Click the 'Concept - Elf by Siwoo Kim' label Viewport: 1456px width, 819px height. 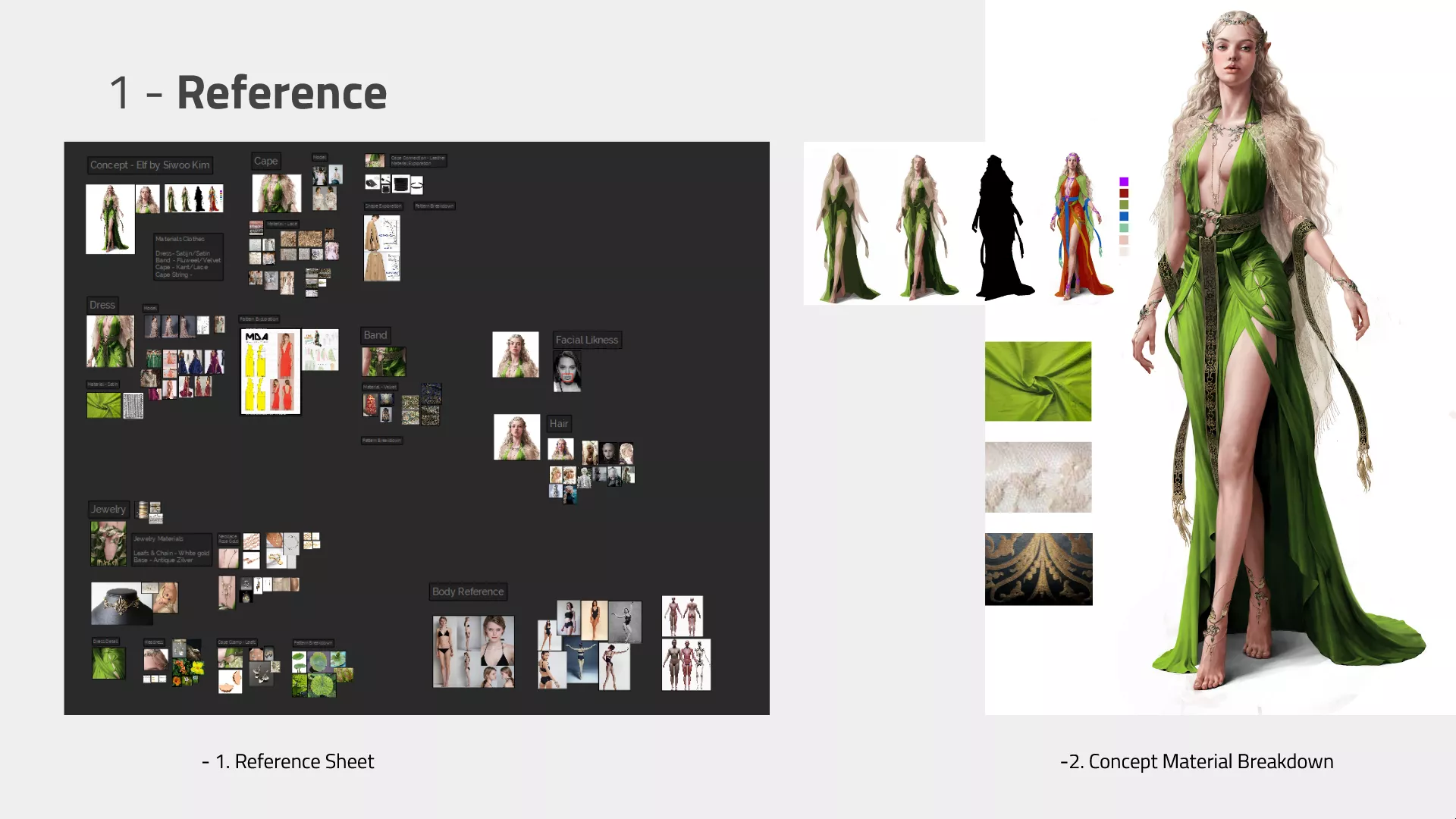click(x=149, y=165)
